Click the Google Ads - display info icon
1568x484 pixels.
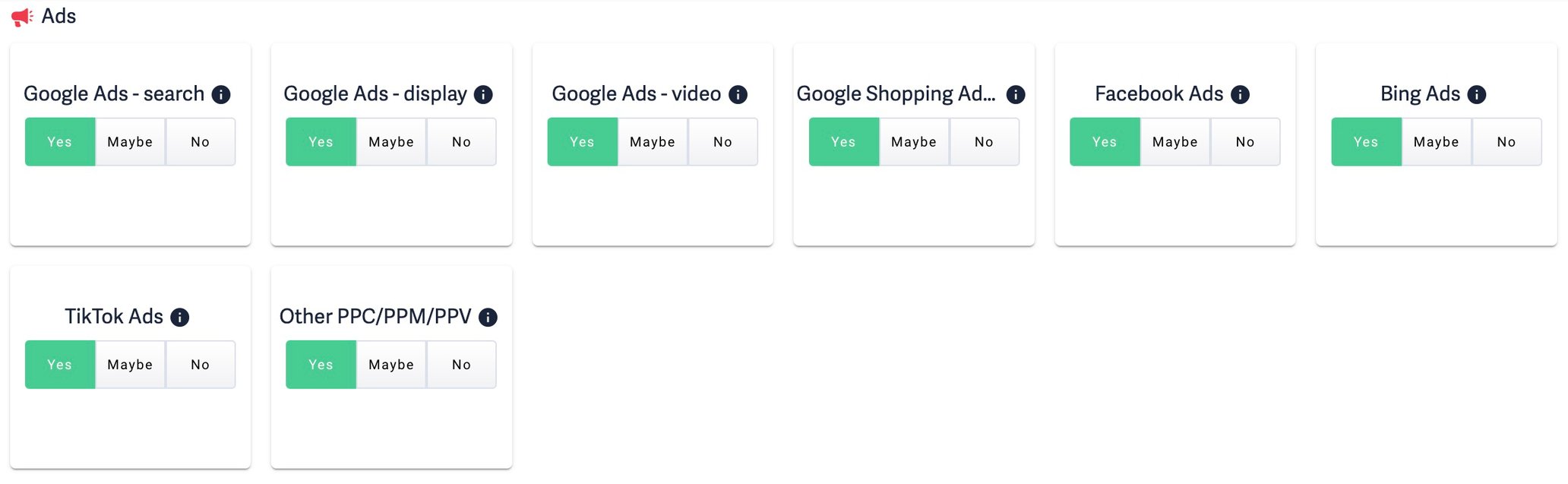click(482, 94)
